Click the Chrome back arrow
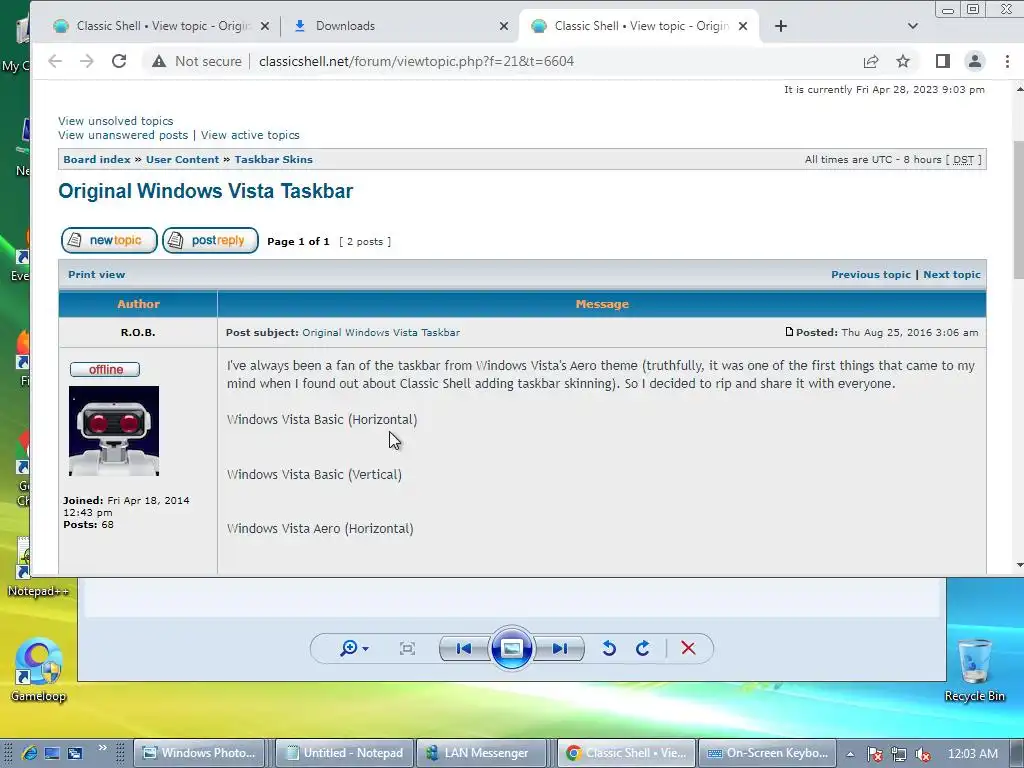1024x768 pixels. click(55, 61)
